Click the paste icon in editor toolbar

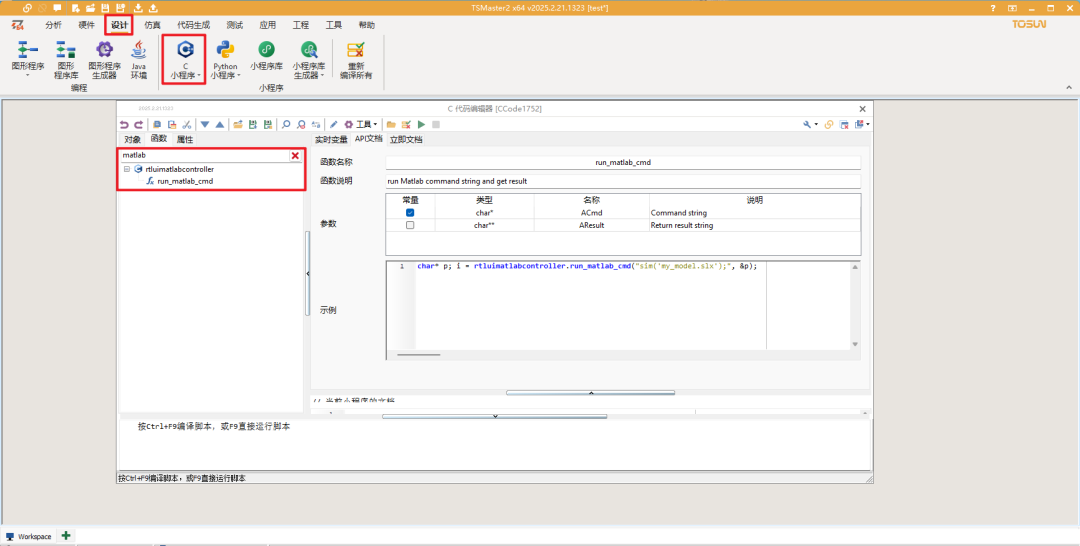[172, 125]
